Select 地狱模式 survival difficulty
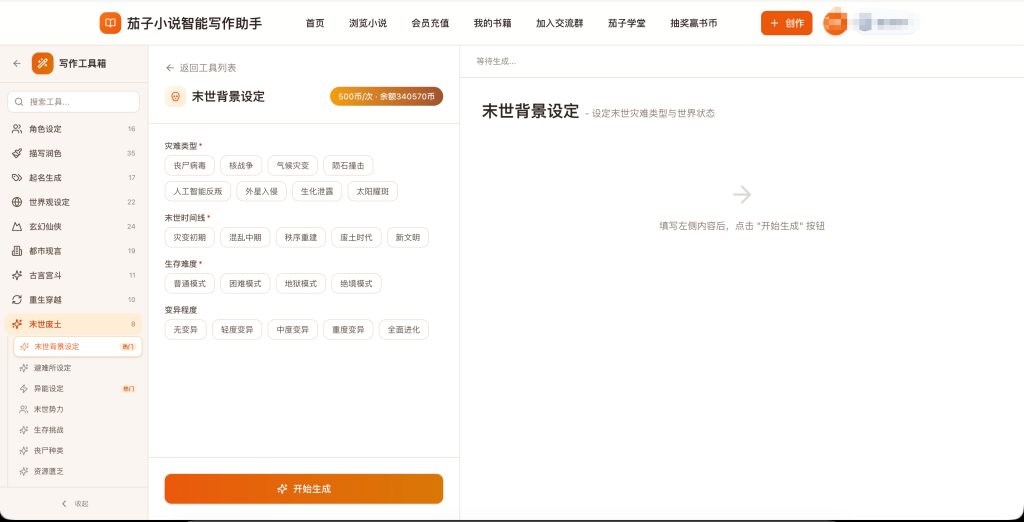This screenshot has width=1024, height=522. point(300,284)
